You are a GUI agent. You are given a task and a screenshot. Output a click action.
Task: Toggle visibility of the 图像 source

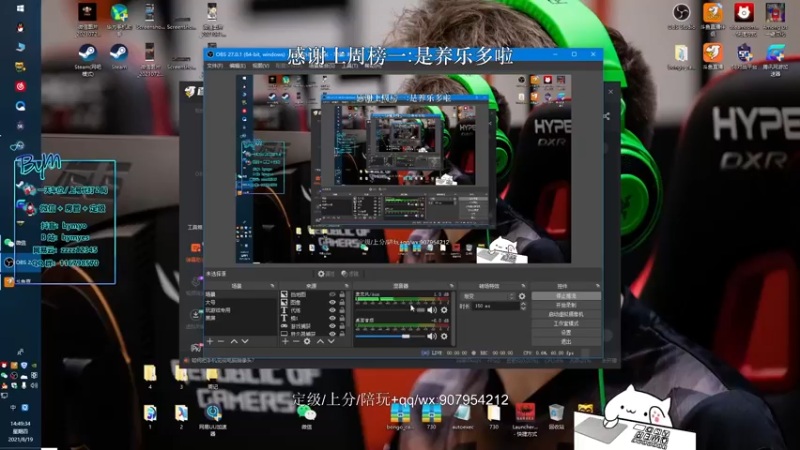[332, 303]
